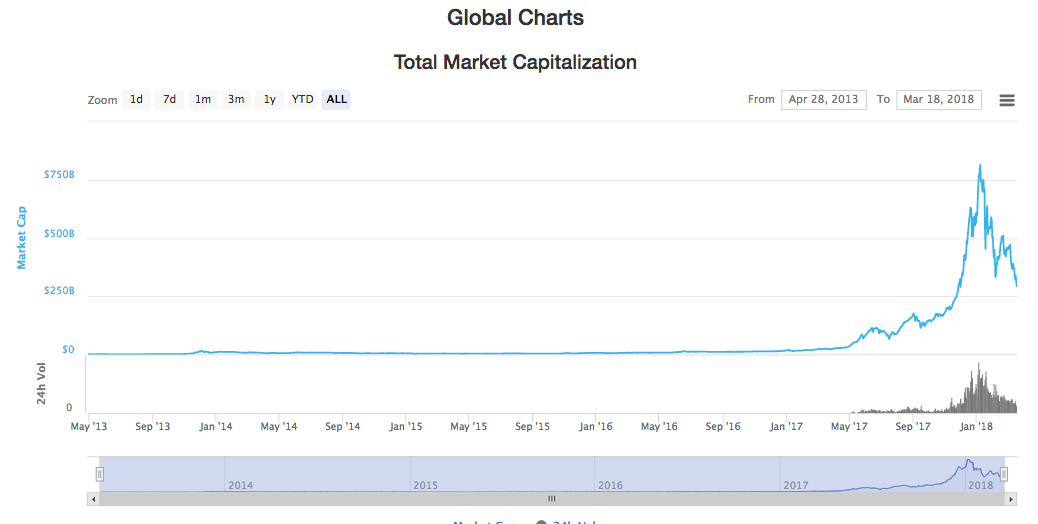Choose the 3m zoom range

[236, 99]
